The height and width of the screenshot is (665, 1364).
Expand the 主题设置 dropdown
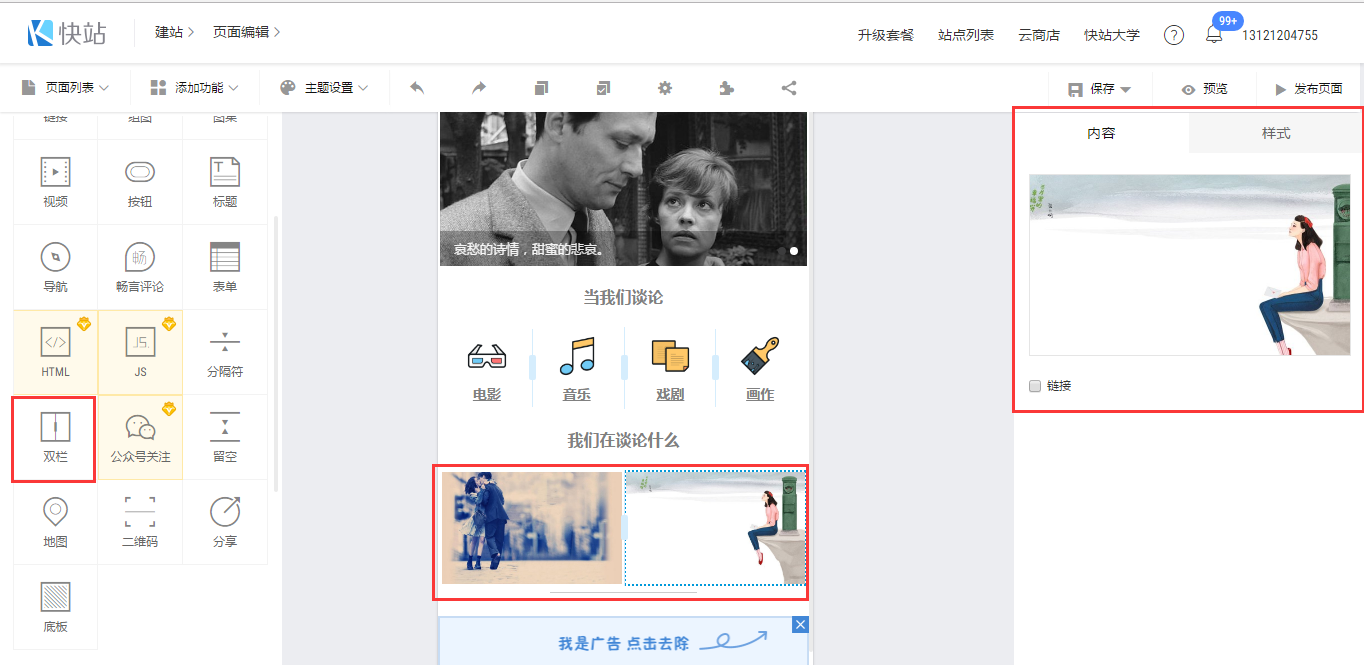click(x=324, y=88)
